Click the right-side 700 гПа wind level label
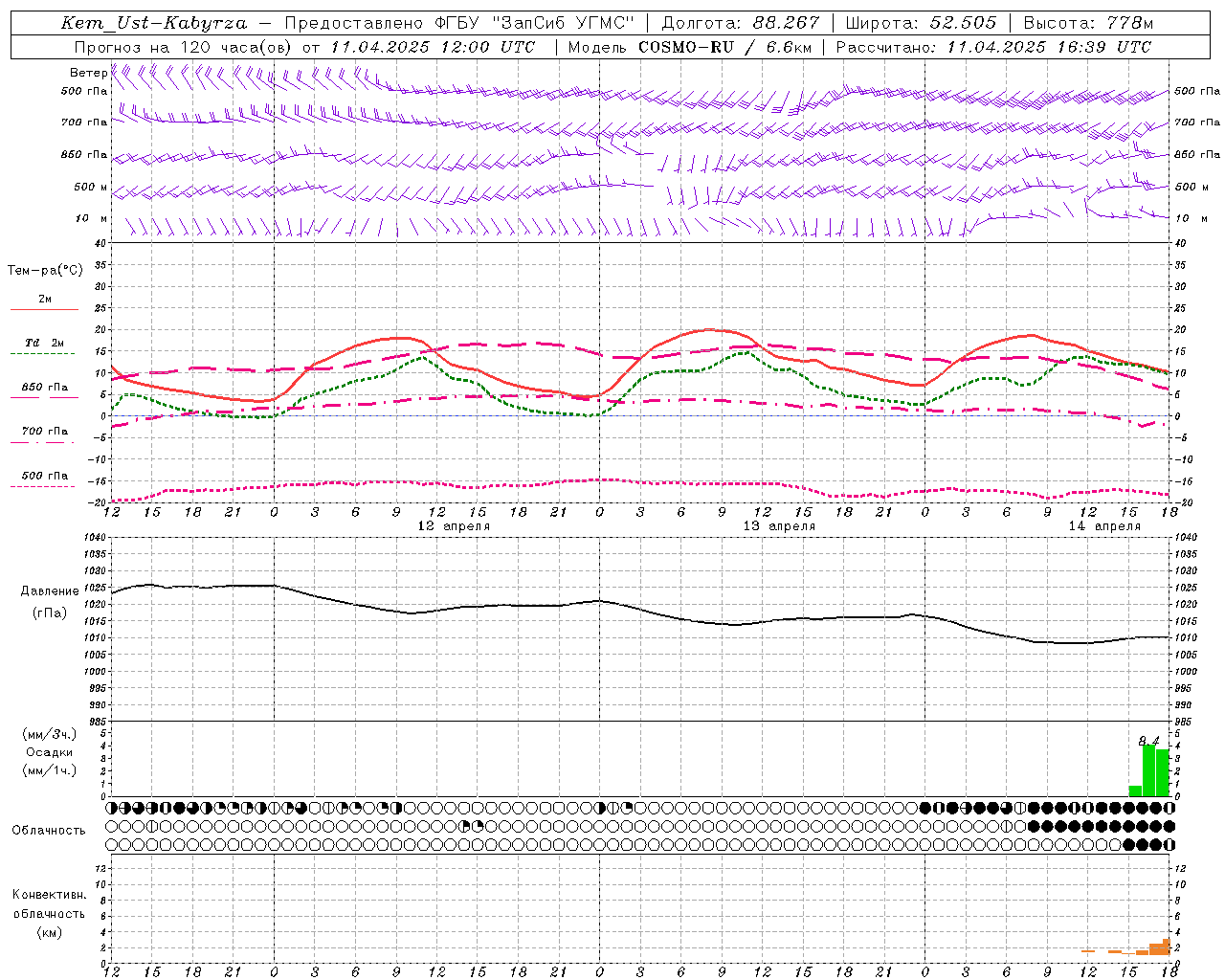Image resolution: width=1225 pixels, height=980 pixels. (x=1197, y=122)
